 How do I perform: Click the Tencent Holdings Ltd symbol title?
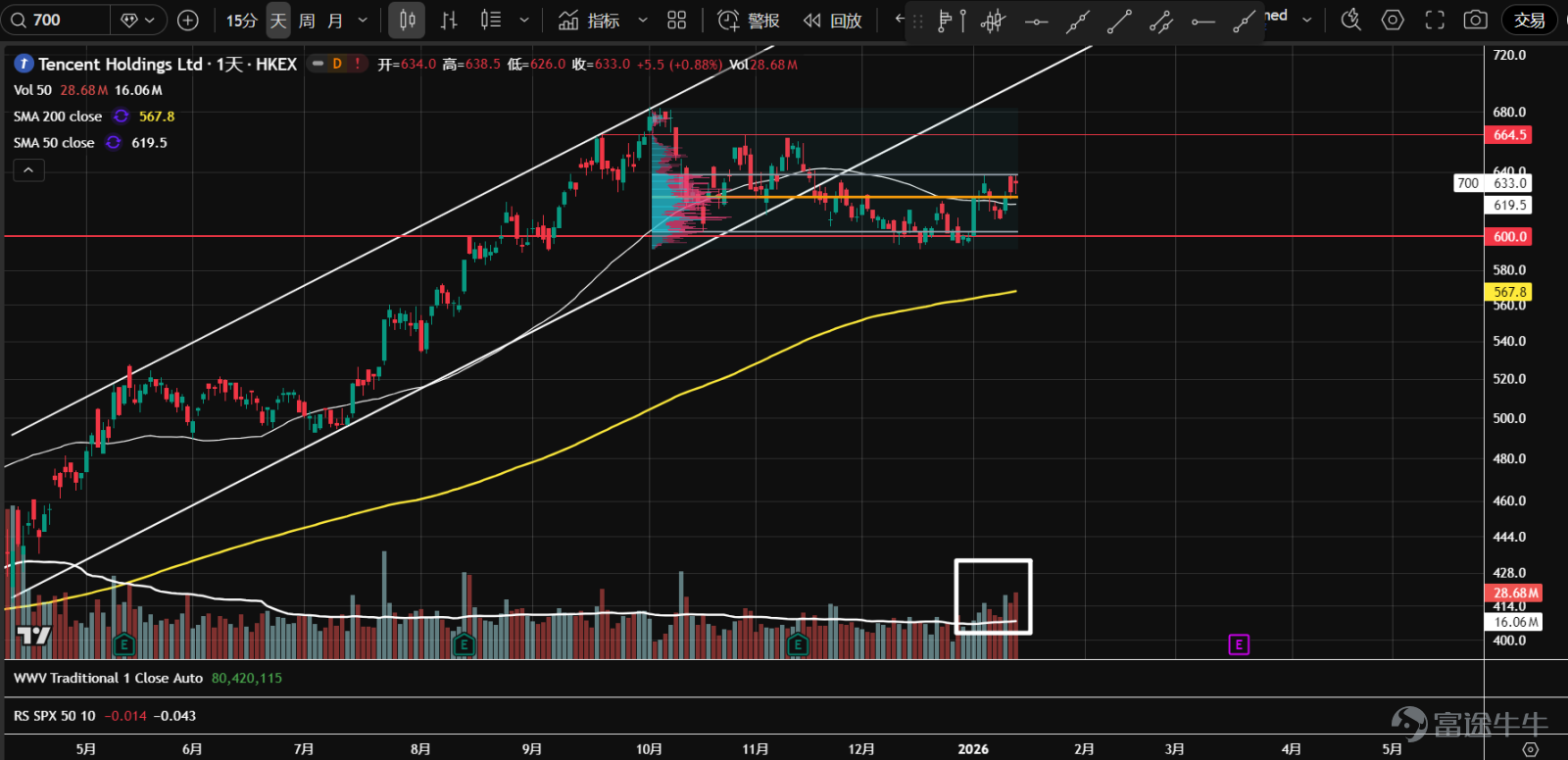click(121, 64)
